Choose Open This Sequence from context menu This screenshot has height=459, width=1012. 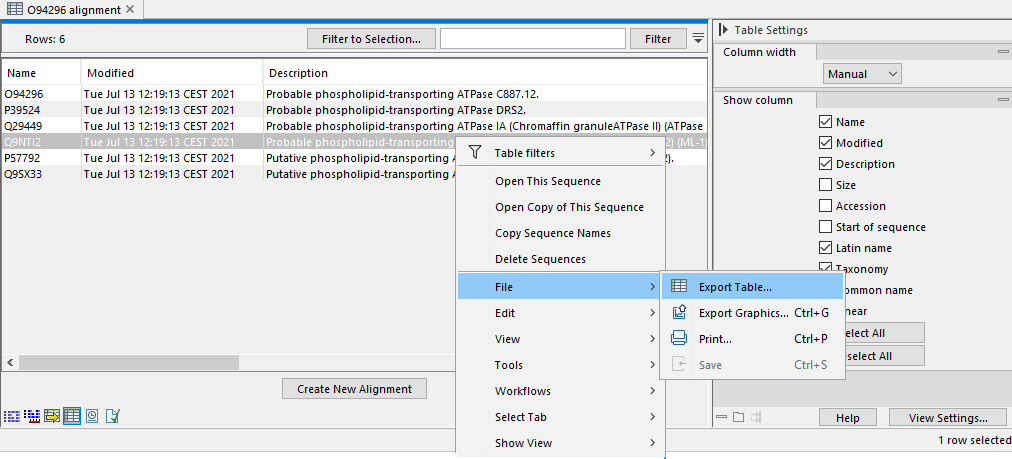(561, 181)
